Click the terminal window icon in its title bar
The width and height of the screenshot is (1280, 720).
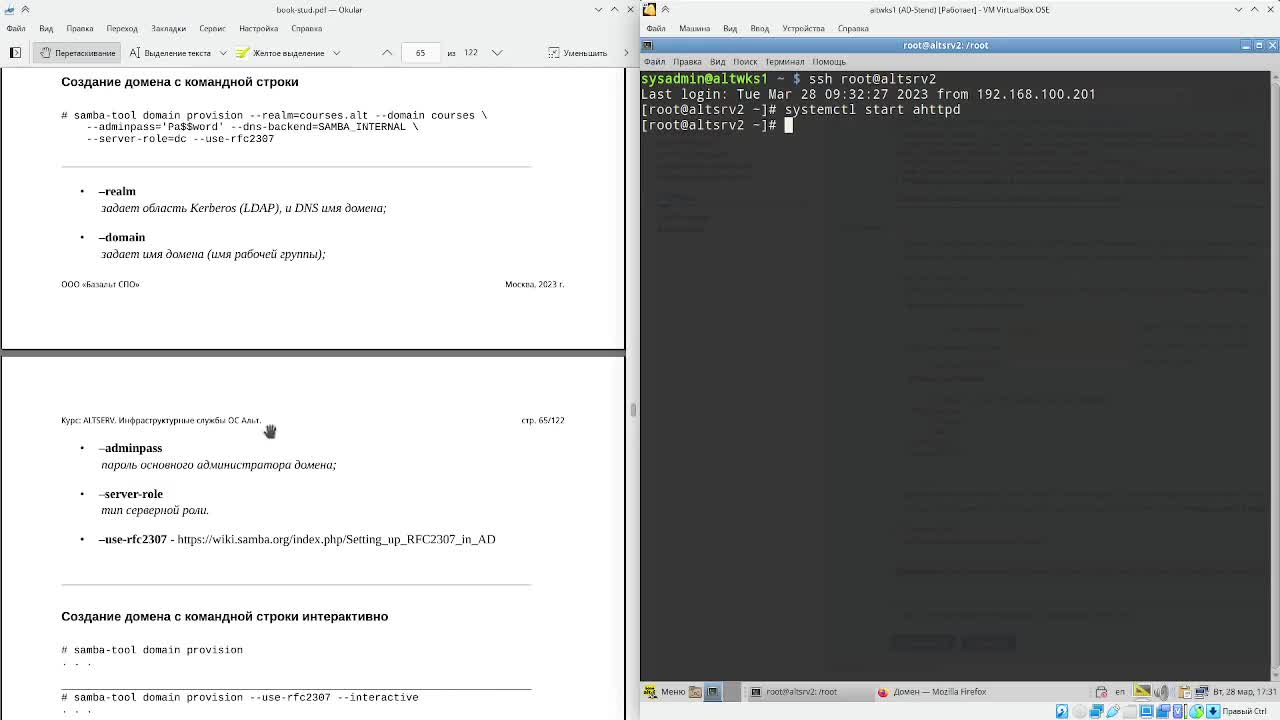pos(649,45)
